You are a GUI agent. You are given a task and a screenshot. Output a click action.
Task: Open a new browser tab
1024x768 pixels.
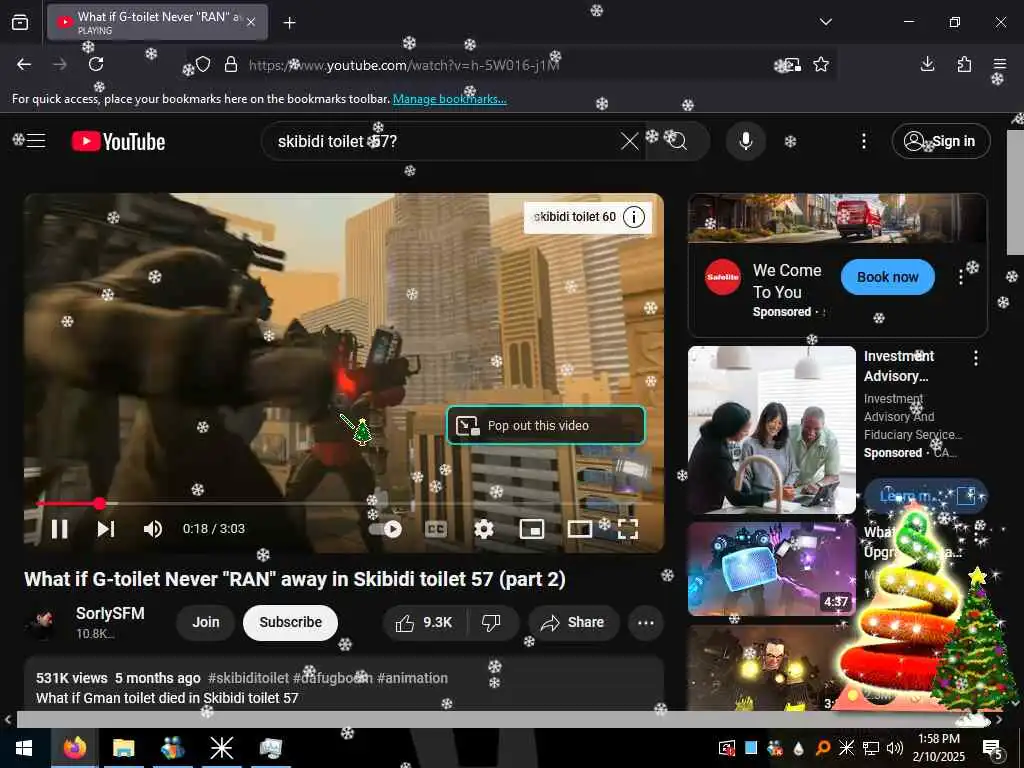[289, 23]
